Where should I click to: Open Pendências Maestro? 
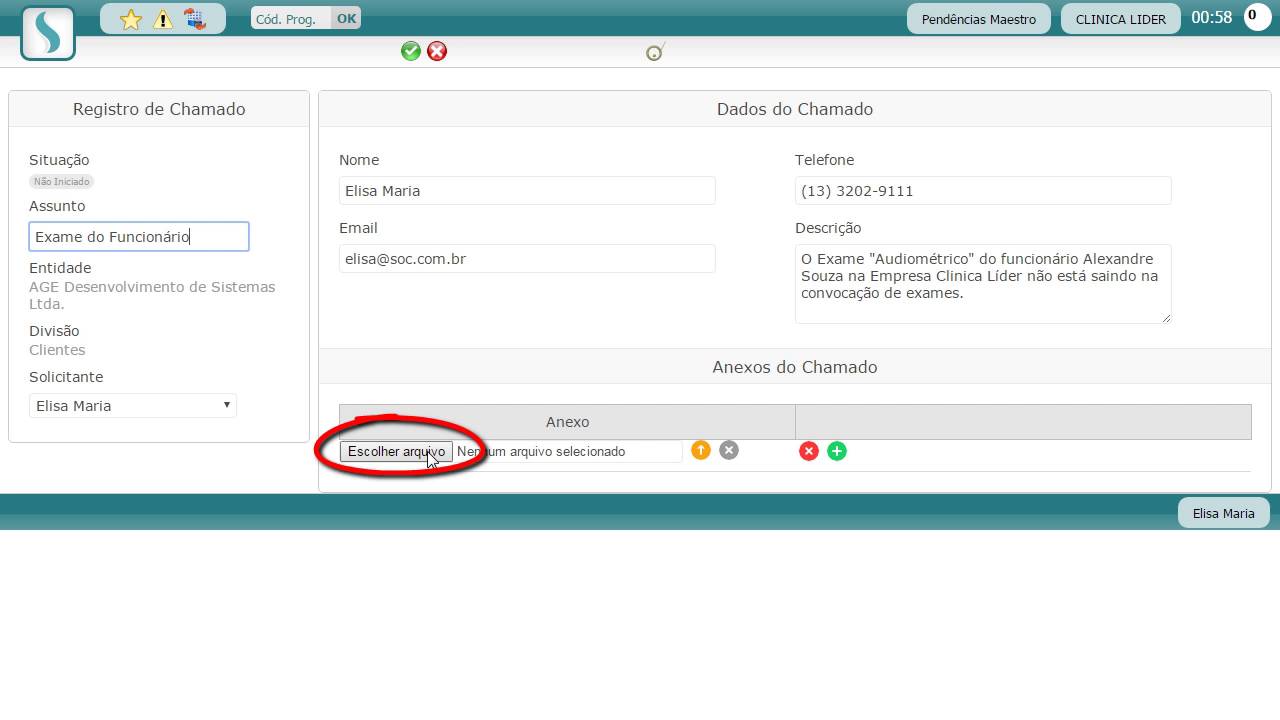[x=979, y=19]
